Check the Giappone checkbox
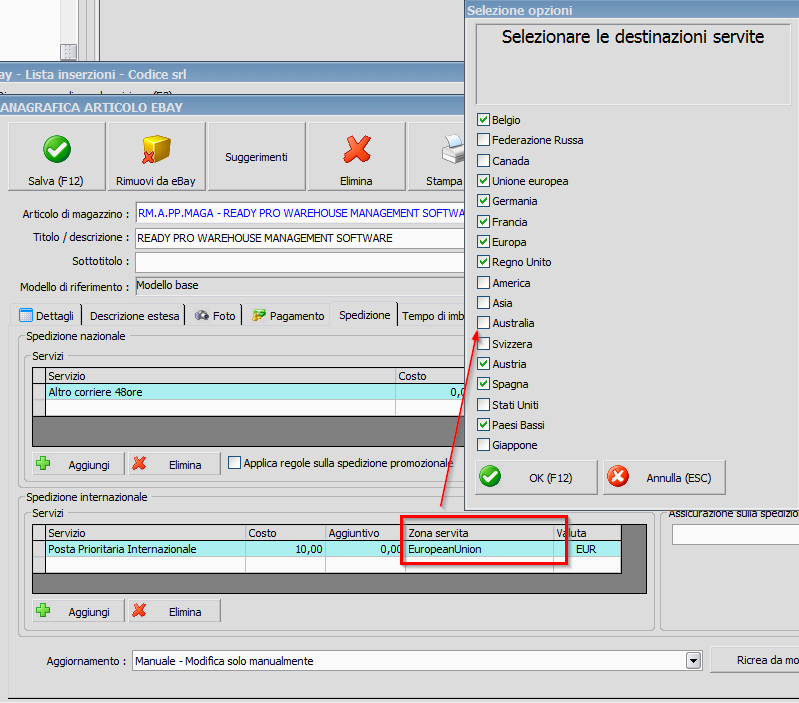 (484, 445)
